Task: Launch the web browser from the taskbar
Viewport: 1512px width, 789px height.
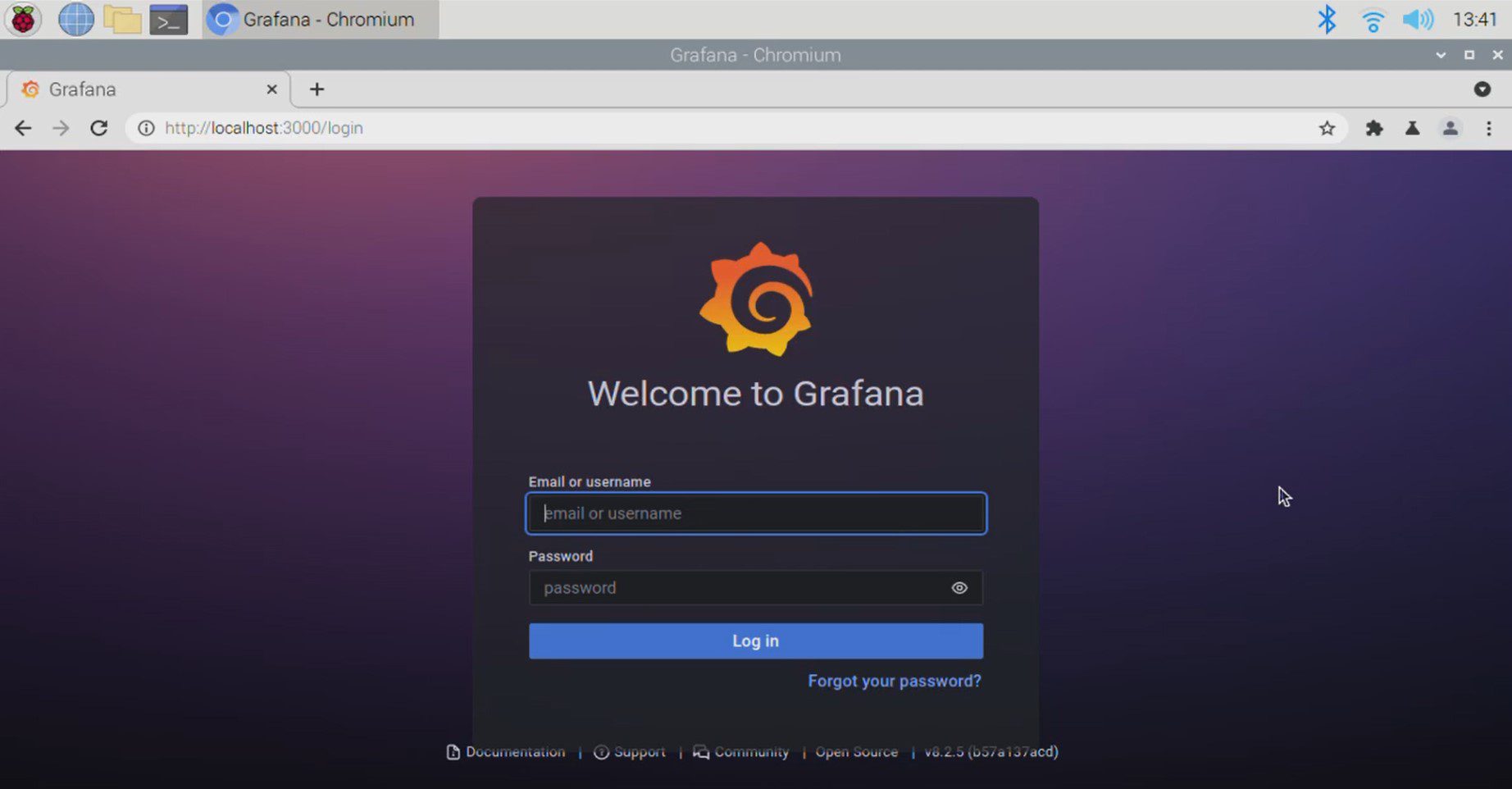Action: pyautogui.click(x=75, y=20)
